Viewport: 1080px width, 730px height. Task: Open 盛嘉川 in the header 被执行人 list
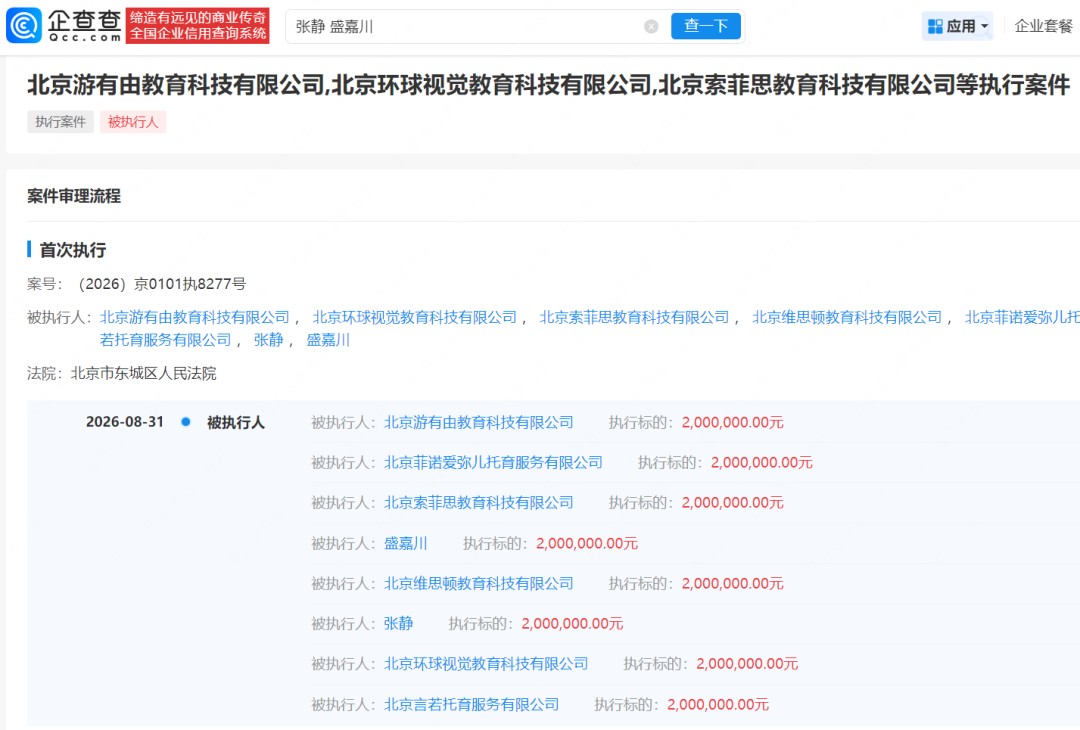click(x=328, y=340)
